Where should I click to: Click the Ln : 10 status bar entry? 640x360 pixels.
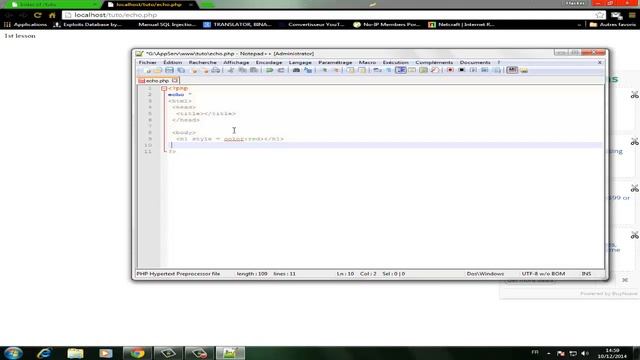tap(345, 273)
